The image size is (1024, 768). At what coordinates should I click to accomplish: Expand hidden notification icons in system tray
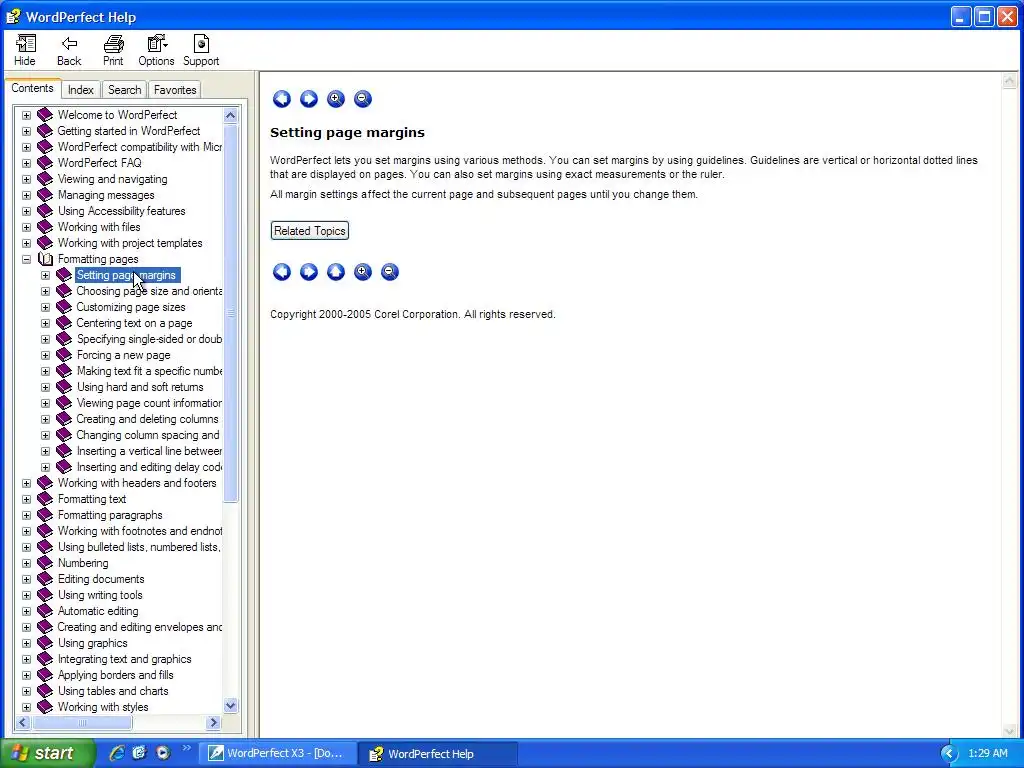[949, 754]
